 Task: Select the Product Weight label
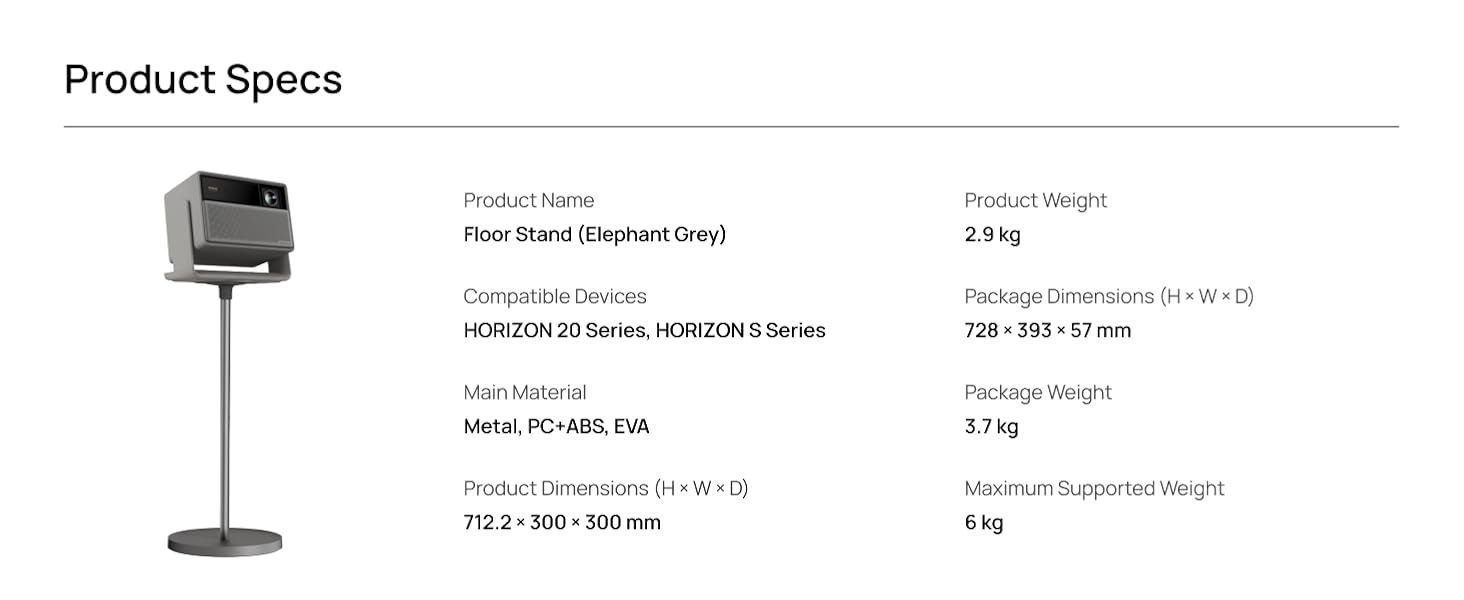[1035, 200]
